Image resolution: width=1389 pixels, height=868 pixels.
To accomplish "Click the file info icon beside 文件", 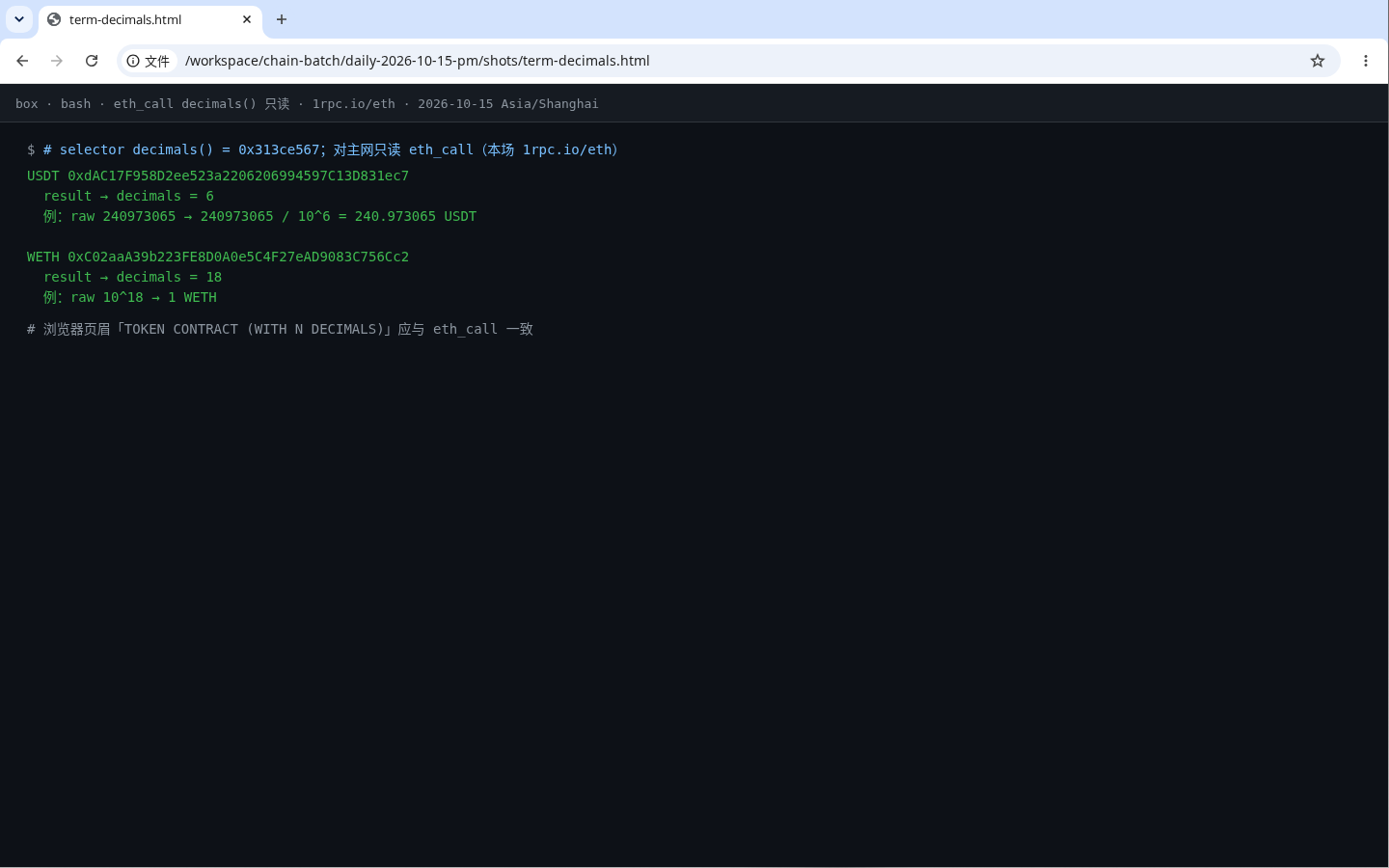I will [x=133, y=61].
